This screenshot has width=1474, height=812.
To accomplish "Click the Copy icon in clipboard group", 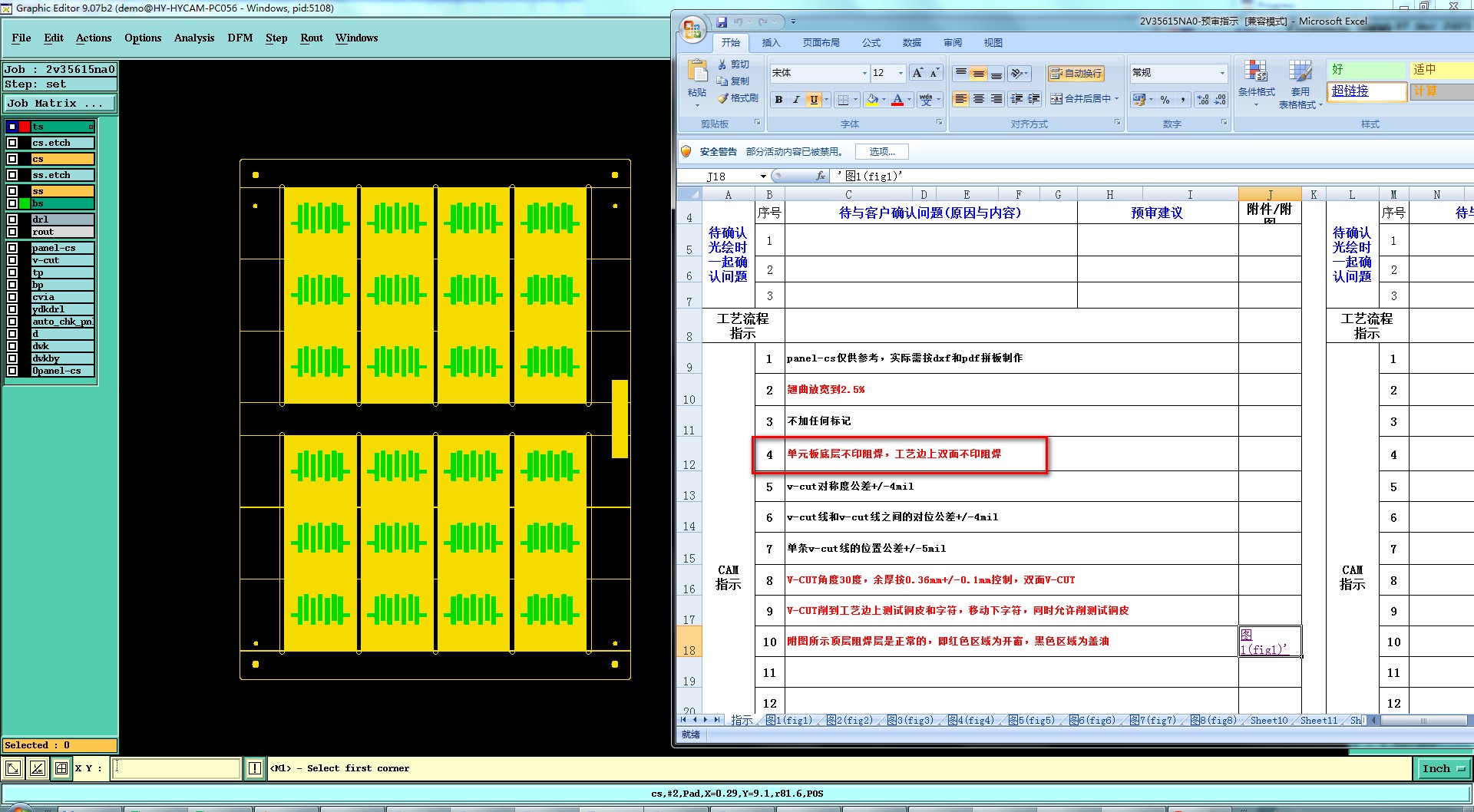I will (722, 81).
